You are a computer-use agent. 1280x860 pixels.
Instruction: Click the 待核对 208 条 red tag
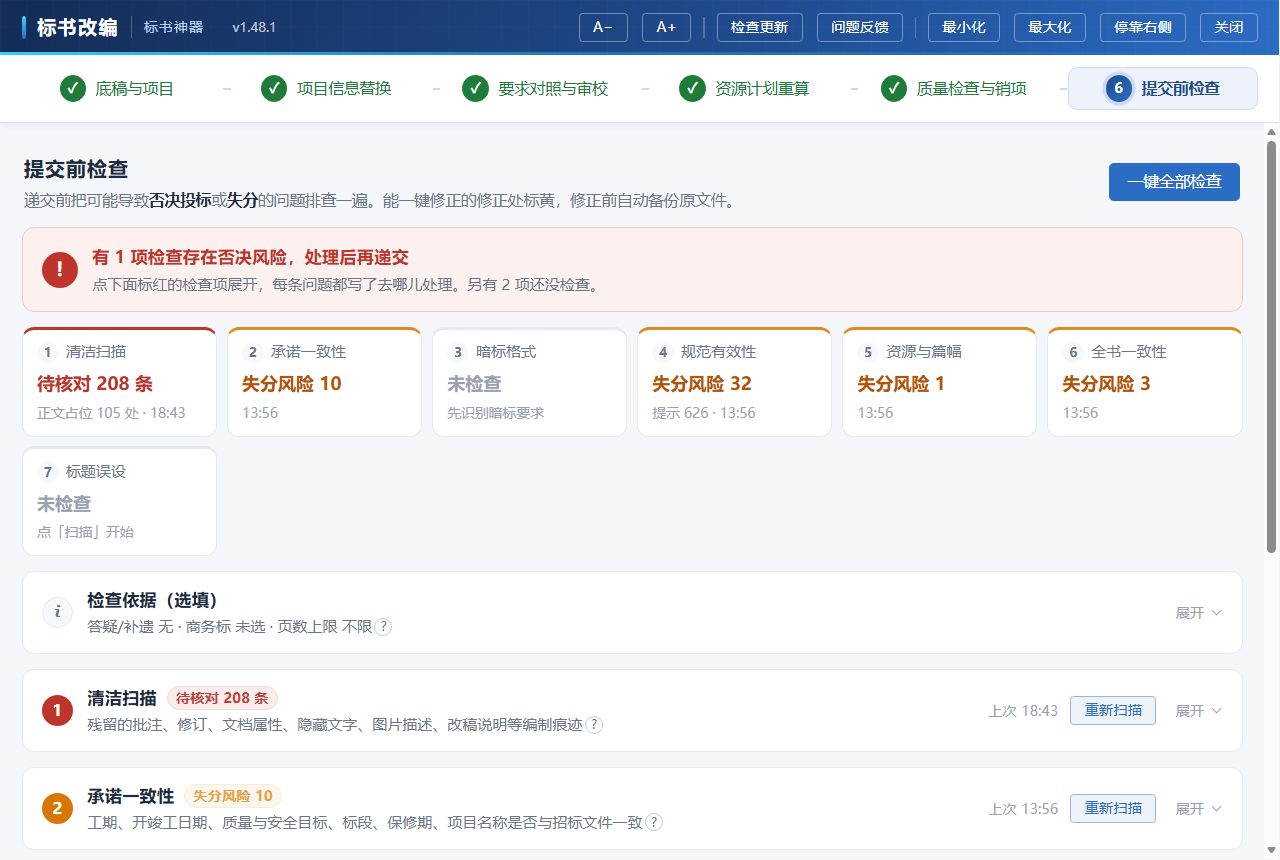pyautogui.click(x=222, y=698)
